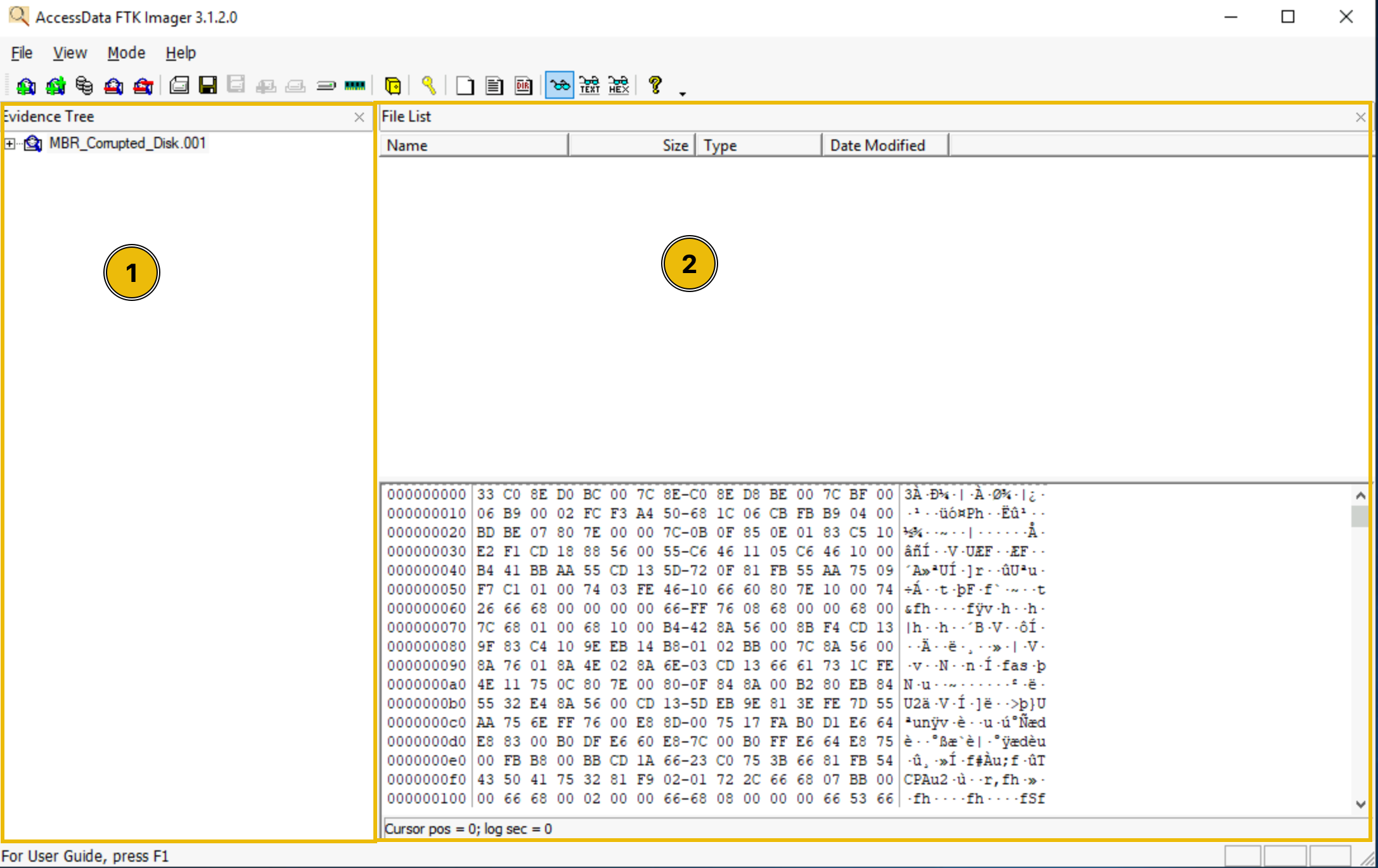This screenshot has width=1378, height=868.
Task: Click the Detect EFS Encryption key icon
Action: [x=428, y=86]
